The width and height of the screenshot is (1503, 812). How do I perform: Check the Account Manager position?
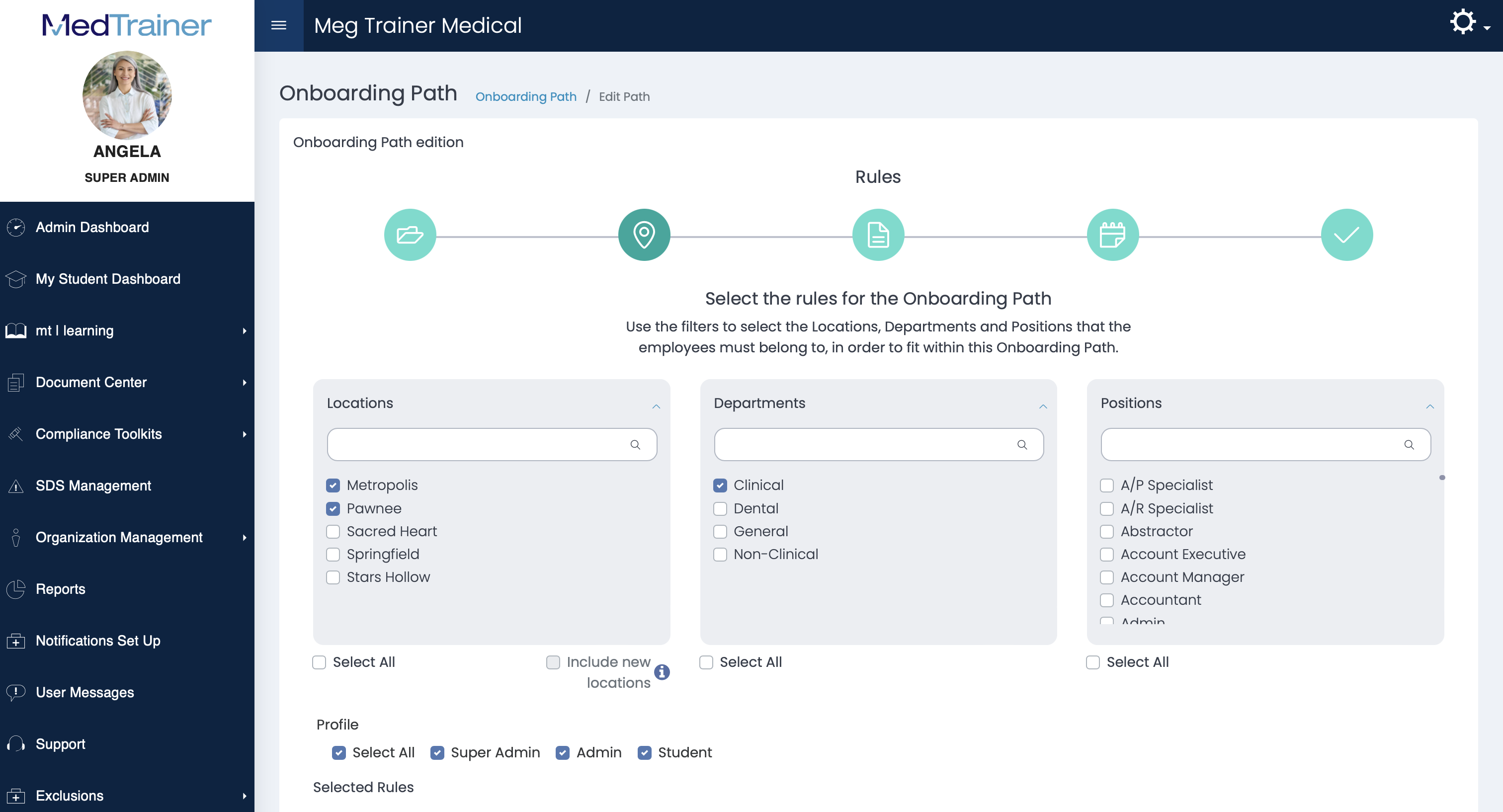coord(1107,577)
